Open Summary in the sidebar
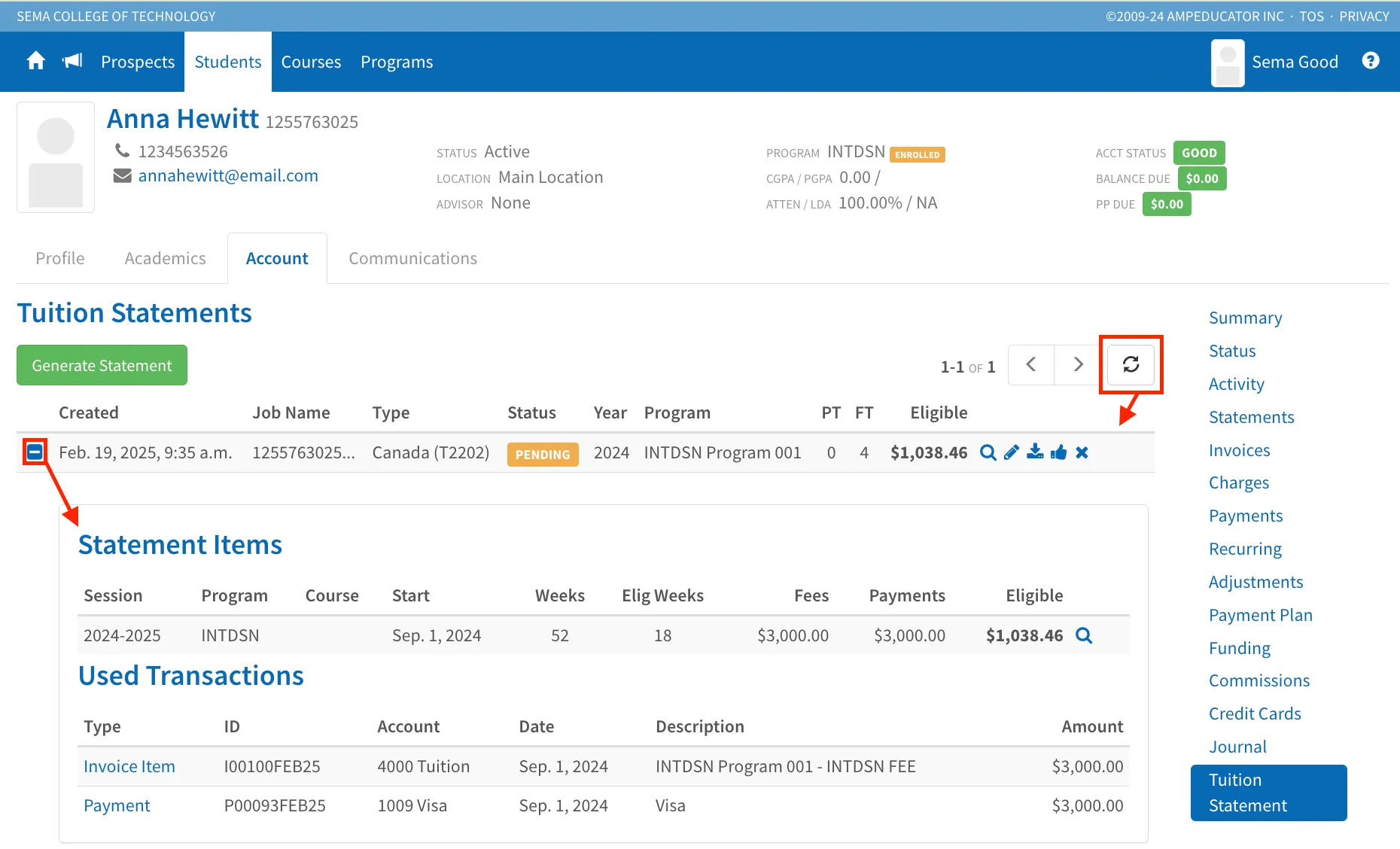 click(1245, 318)
